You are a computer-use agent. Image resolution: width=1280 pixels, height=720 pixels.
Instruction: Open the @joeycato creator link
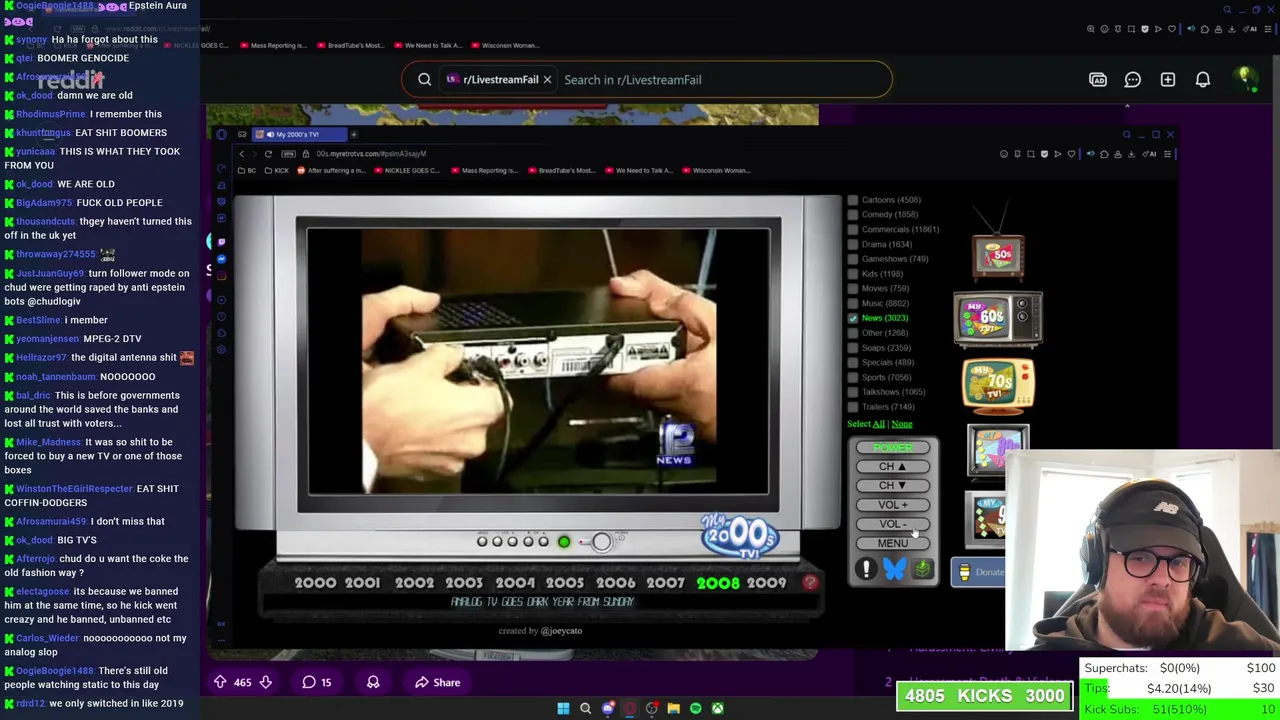561,631
